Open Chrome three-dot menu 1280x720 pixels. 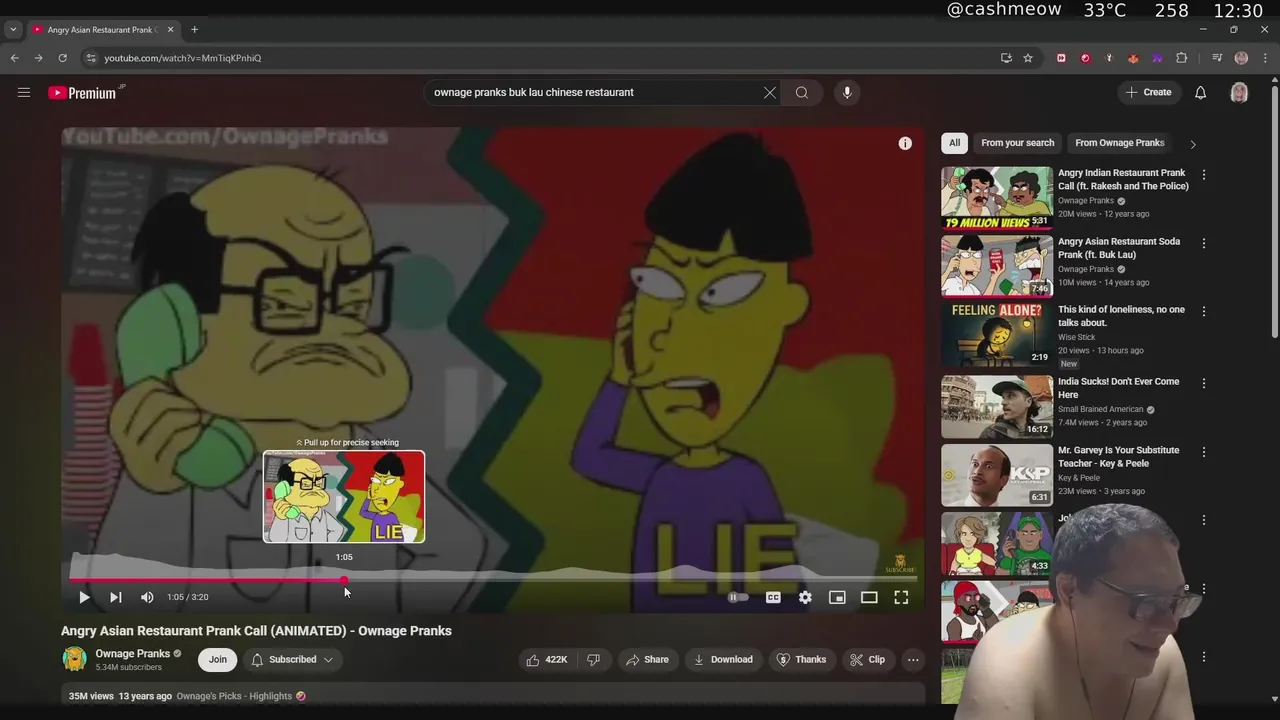[1265, 58]
